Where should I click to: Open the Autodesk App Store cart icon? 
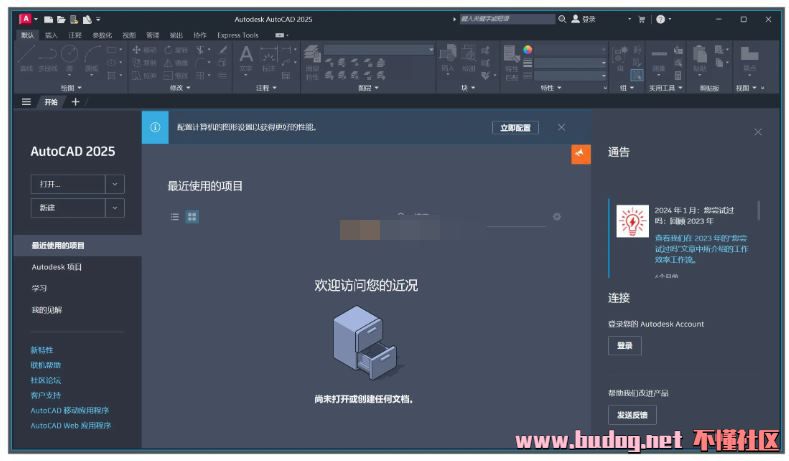642,20
